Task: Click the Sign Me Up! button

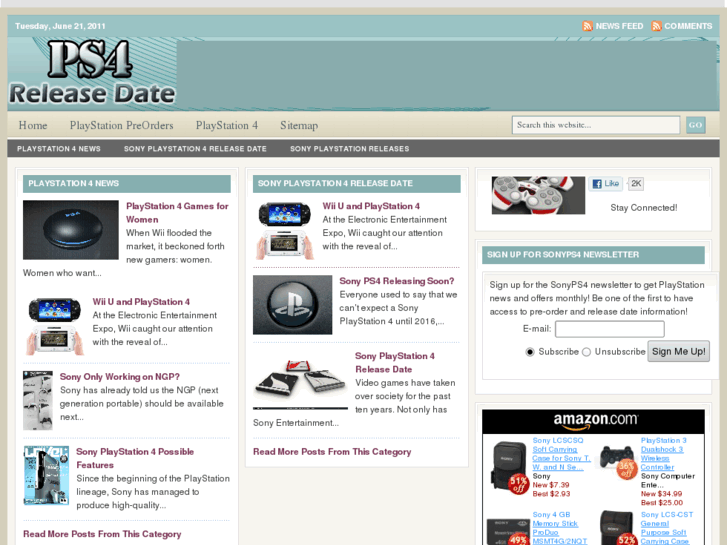Action: point(678,351)
